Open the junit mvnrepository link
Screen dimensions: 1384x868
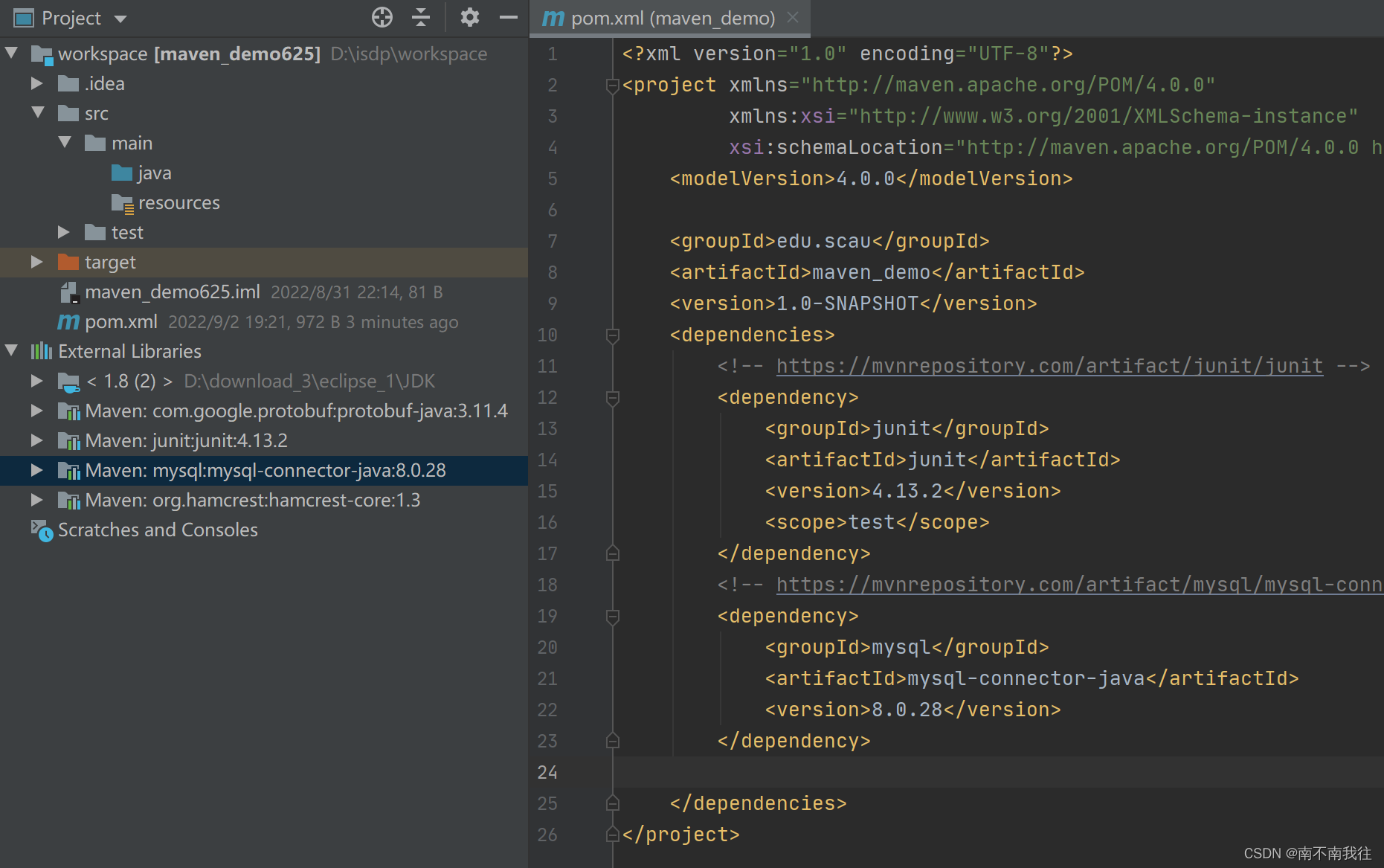coord(1049,365)
